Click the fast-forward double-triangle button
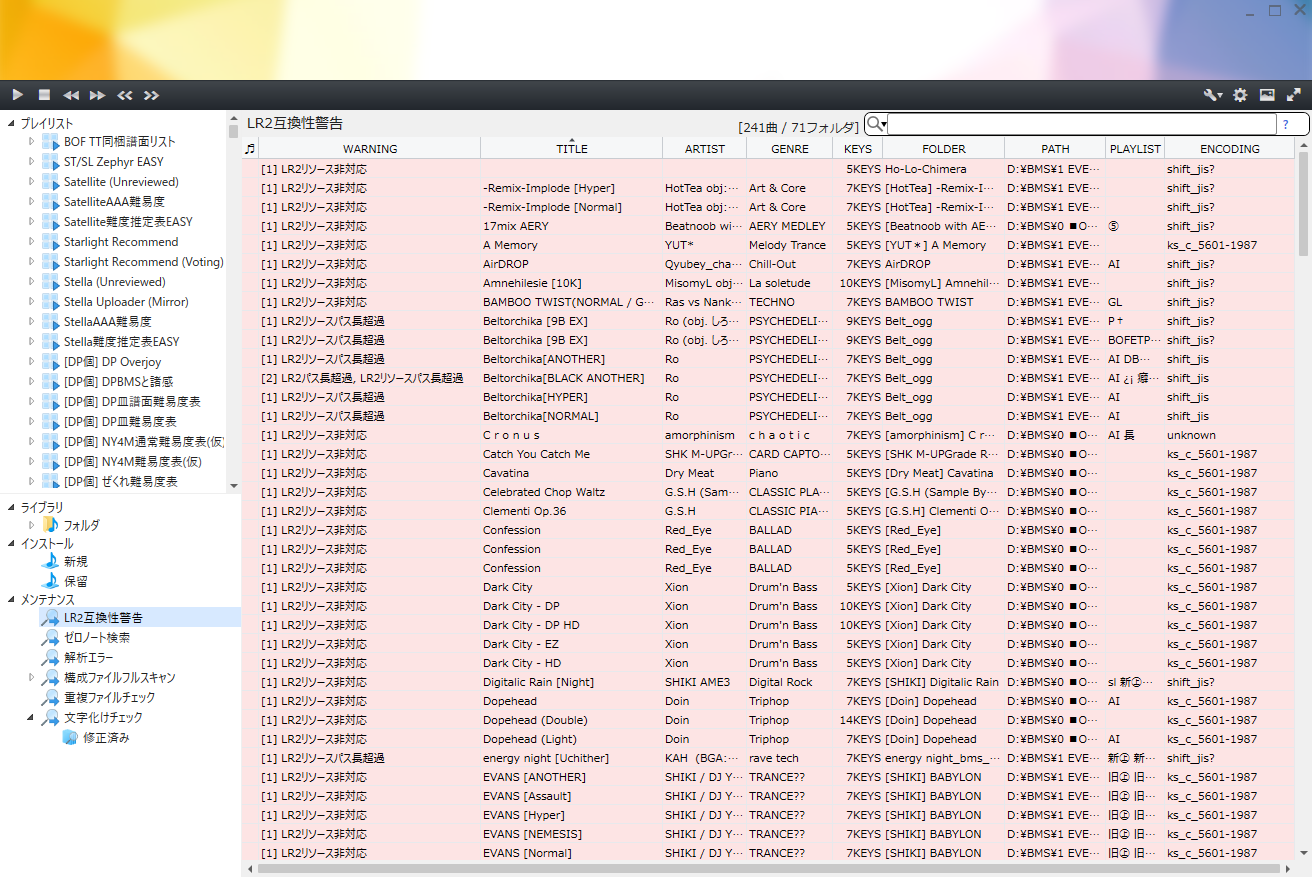The image size is (1312, 877). [x=97, y=95]
